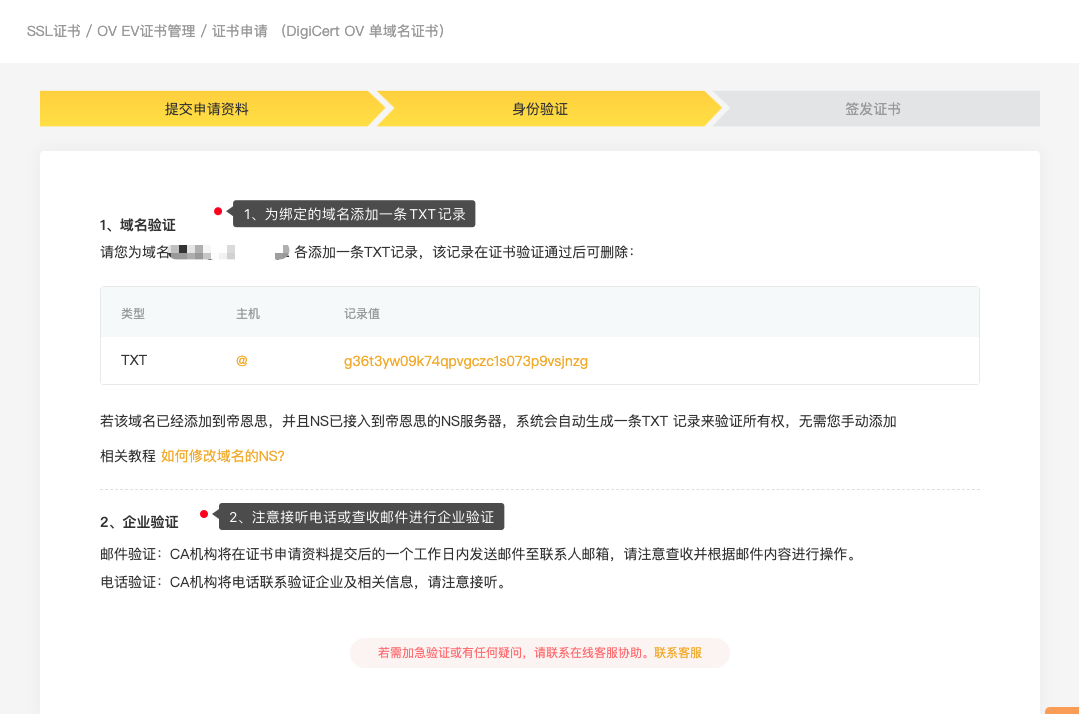
Task: Click the tooltip about 接听电话或查收邮件
Action: (x=361, y=517)
